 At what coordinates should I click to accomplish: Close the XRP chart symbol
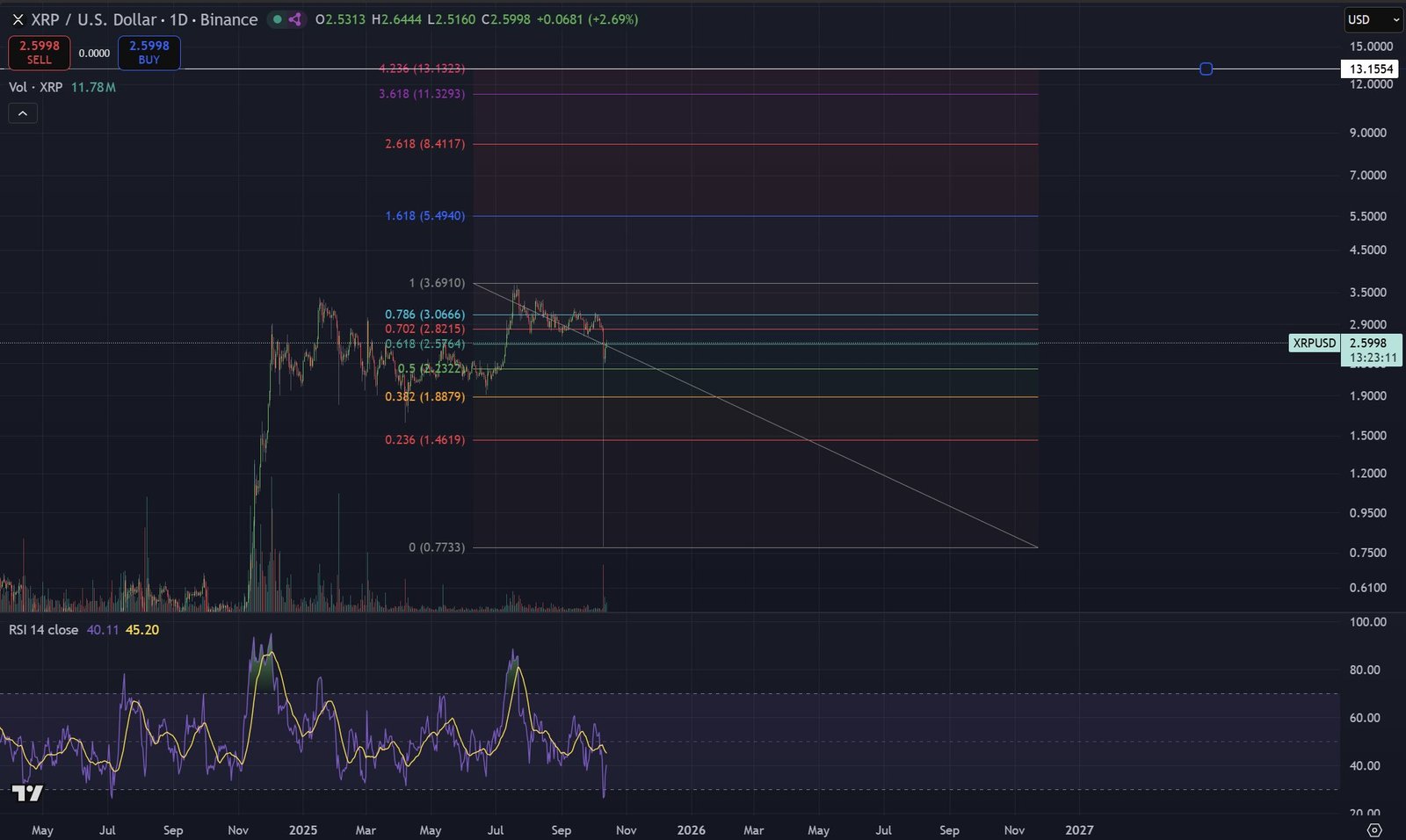click(17, 19)
